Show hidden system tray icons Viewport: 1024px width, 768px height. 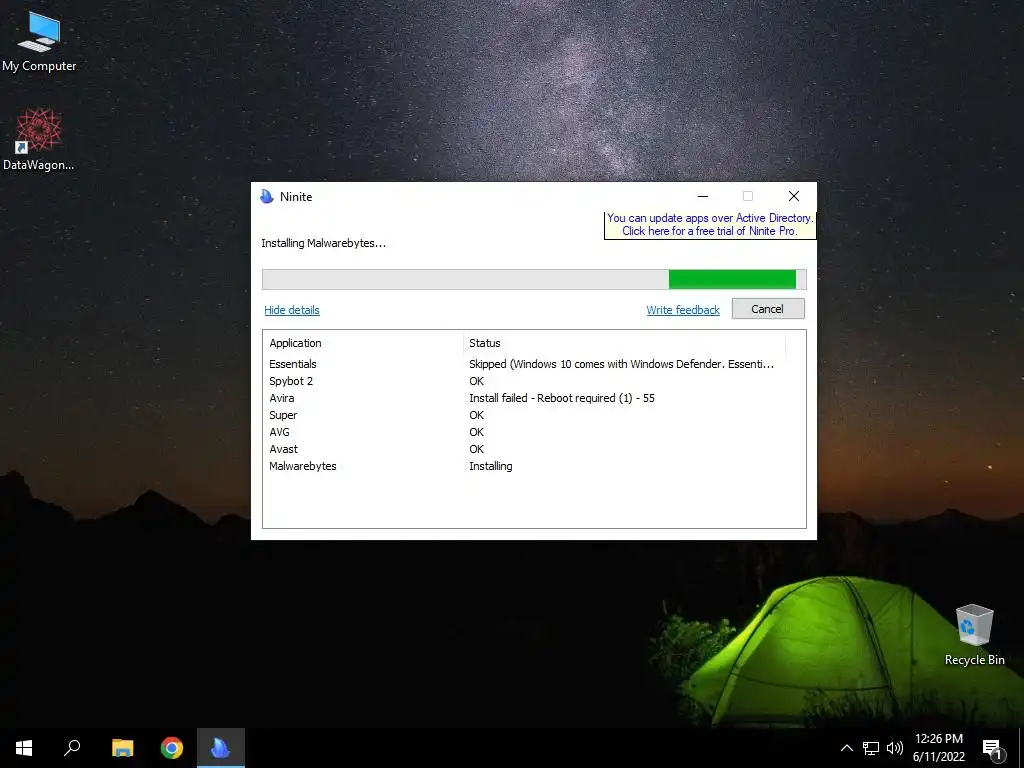coord(846,748)
